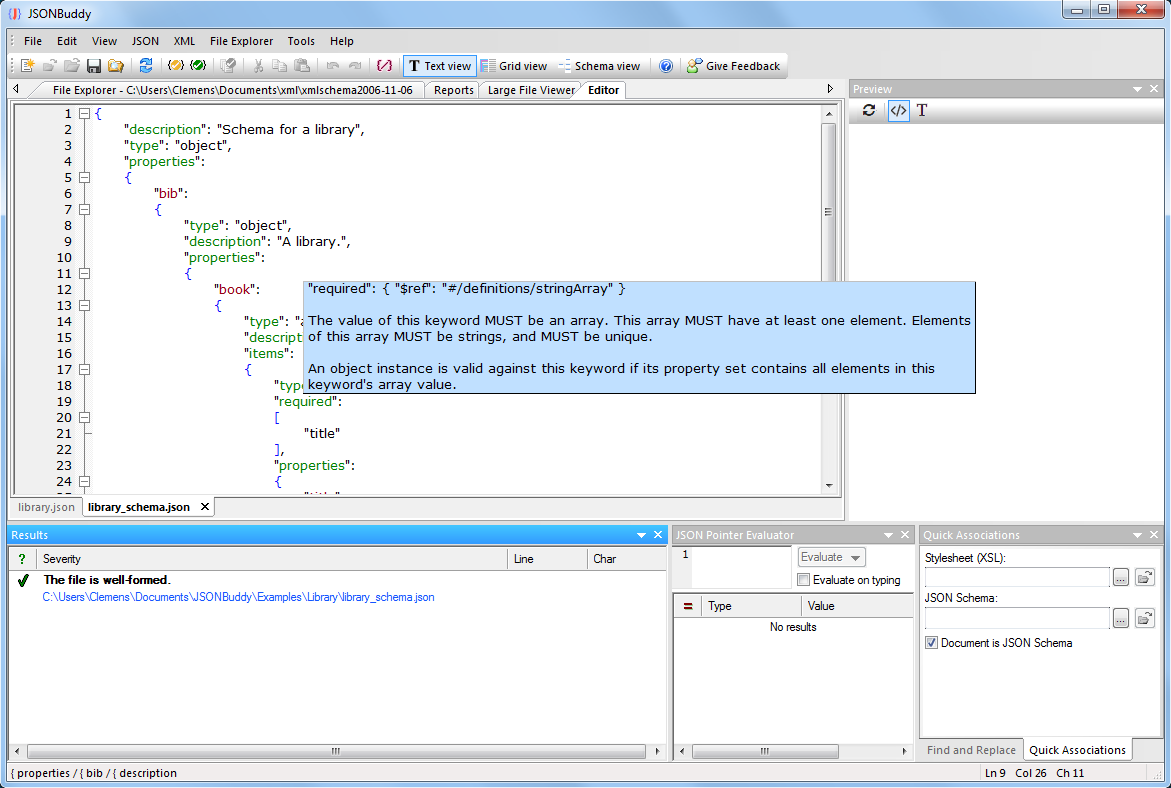This screenshot has width=1171, height=788.
Task: Click the Paste clipboard icon
Action: pos(302,66)
